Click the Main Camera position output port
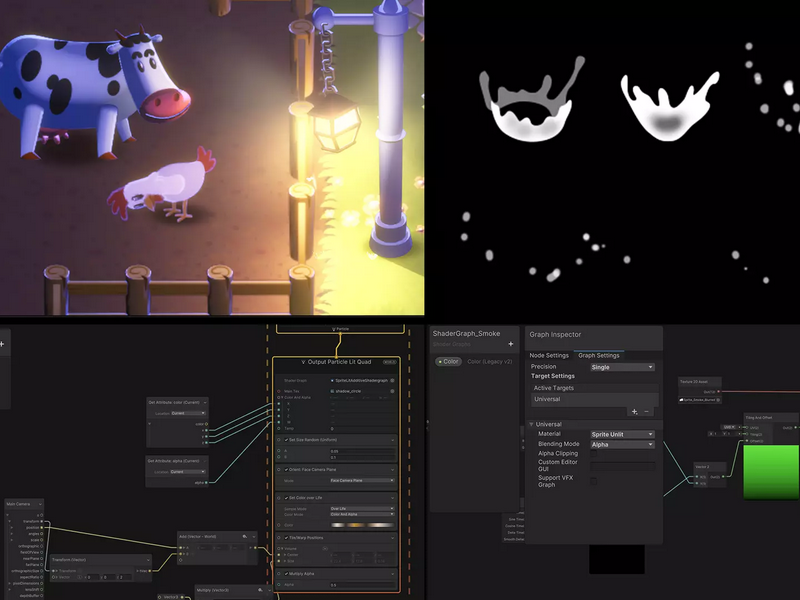The width and height of the screenshot is (800, 600). pyautogui.click(x=41, y=528)
